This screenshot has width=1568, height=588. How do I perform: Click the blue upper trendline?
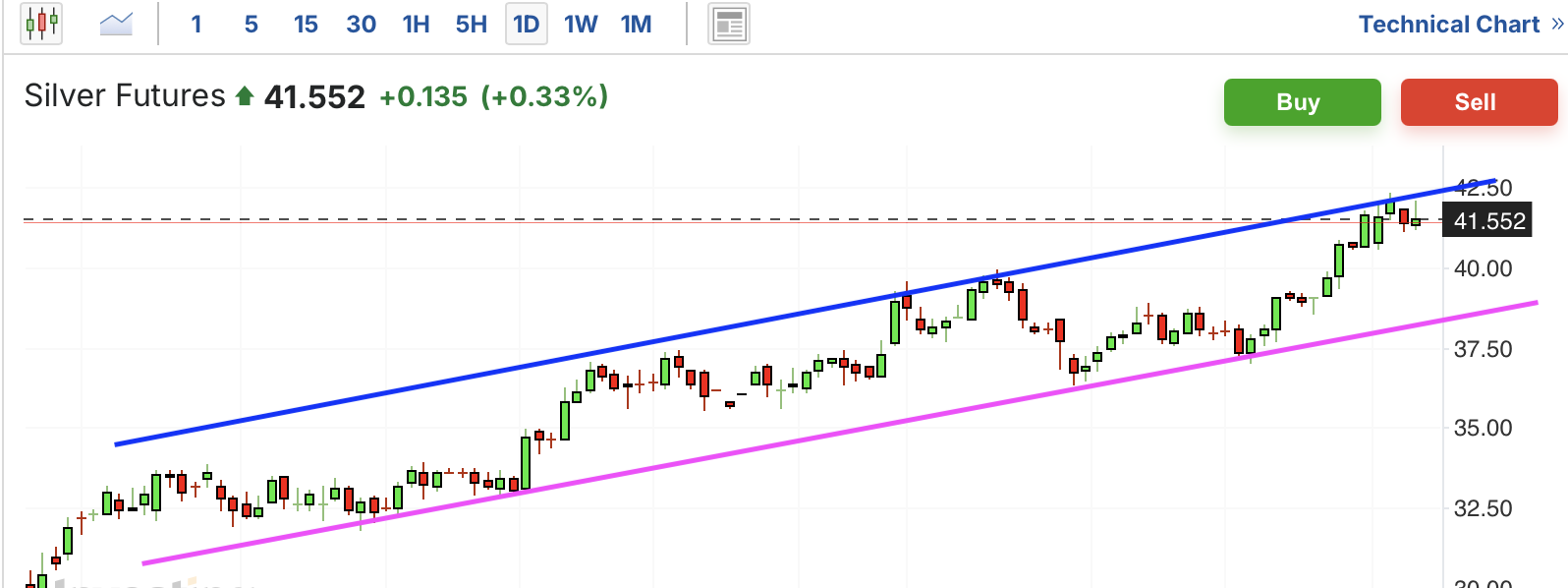806,313
